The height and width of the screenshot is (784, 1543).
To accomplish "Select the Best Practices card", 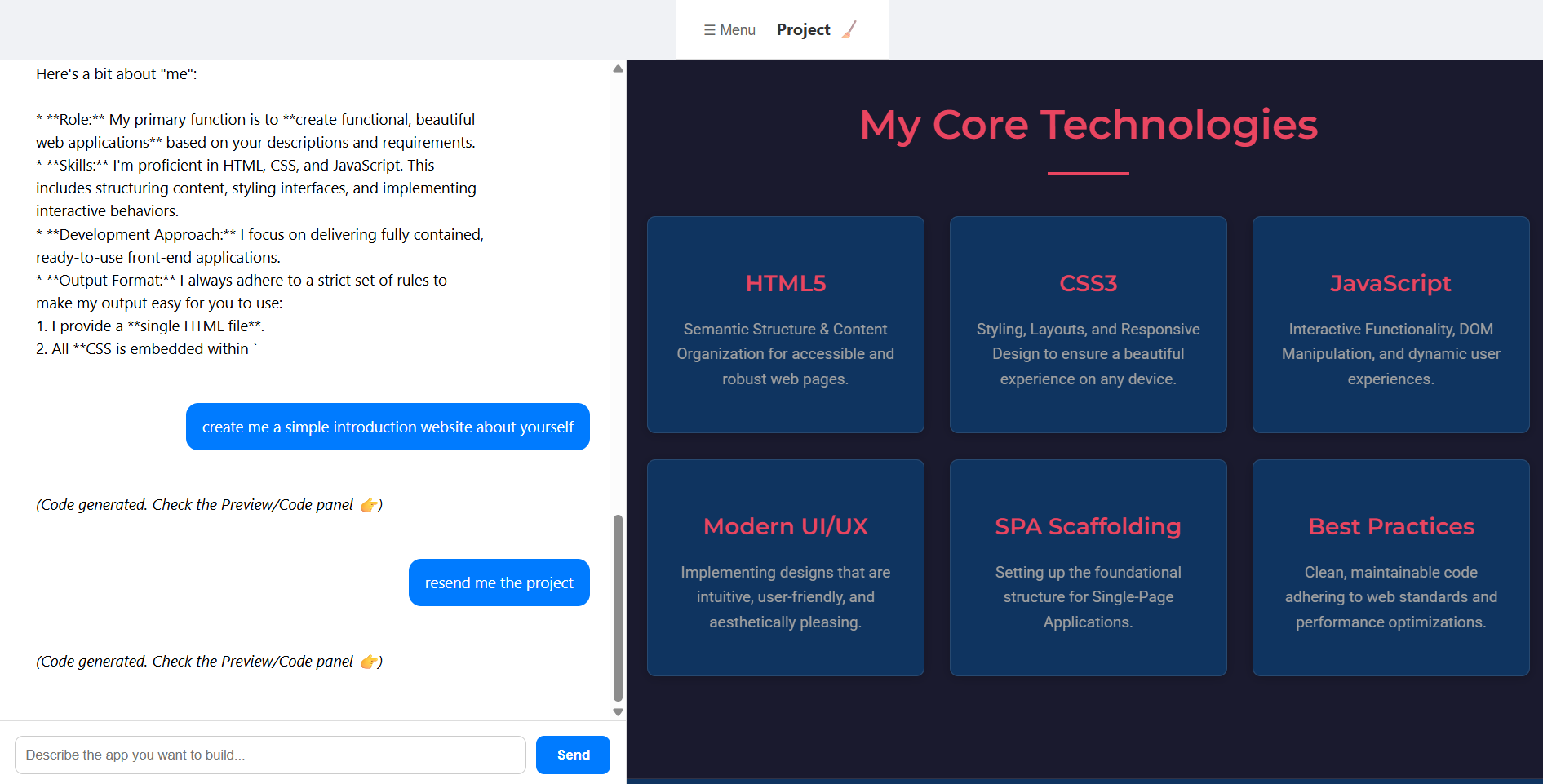I will 1390,568.
